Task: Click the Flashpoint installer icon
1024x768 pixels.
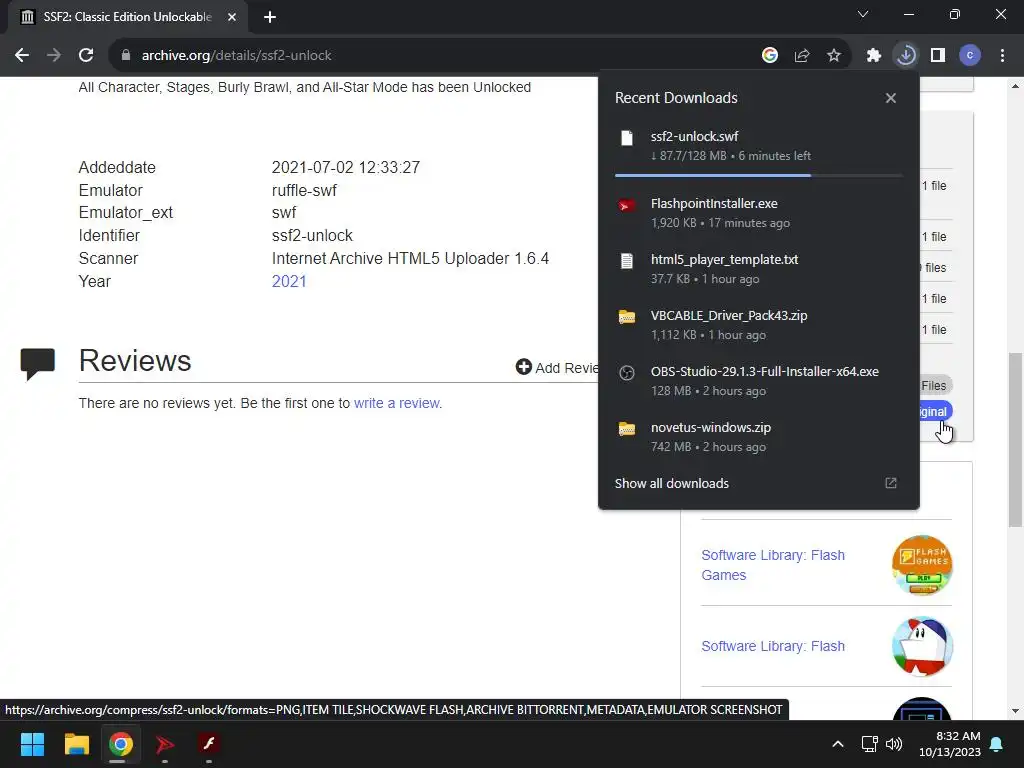Action: click(627, 205)
